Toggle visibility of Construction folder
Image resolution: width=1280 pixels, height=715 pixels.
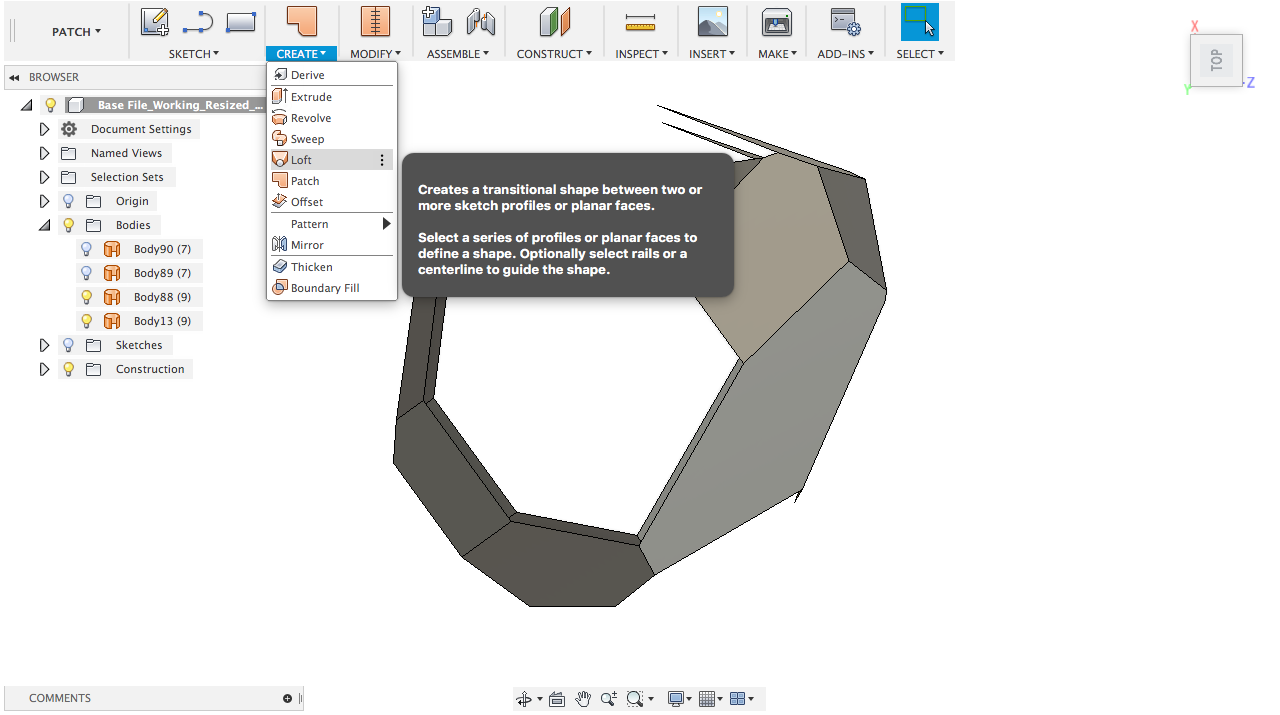coord(69,369)
